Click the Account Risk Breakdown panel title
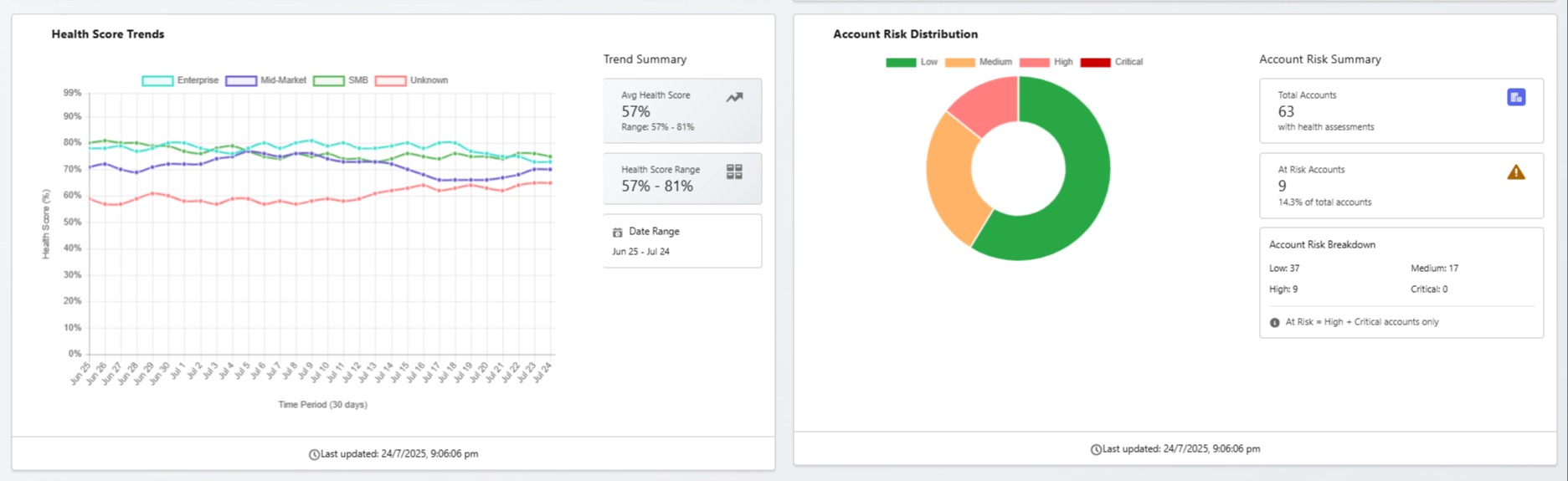Viewport: 1568px width, 481px height. point(1322,244)
